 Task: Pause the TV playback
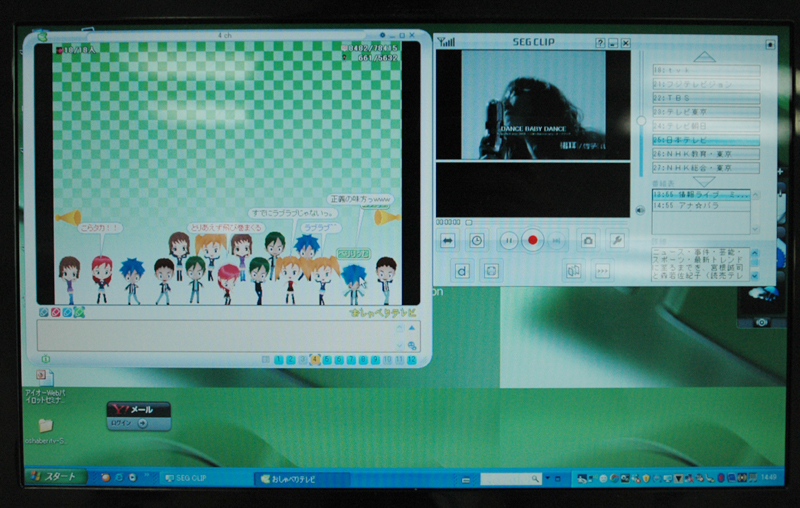coord(507,240)
